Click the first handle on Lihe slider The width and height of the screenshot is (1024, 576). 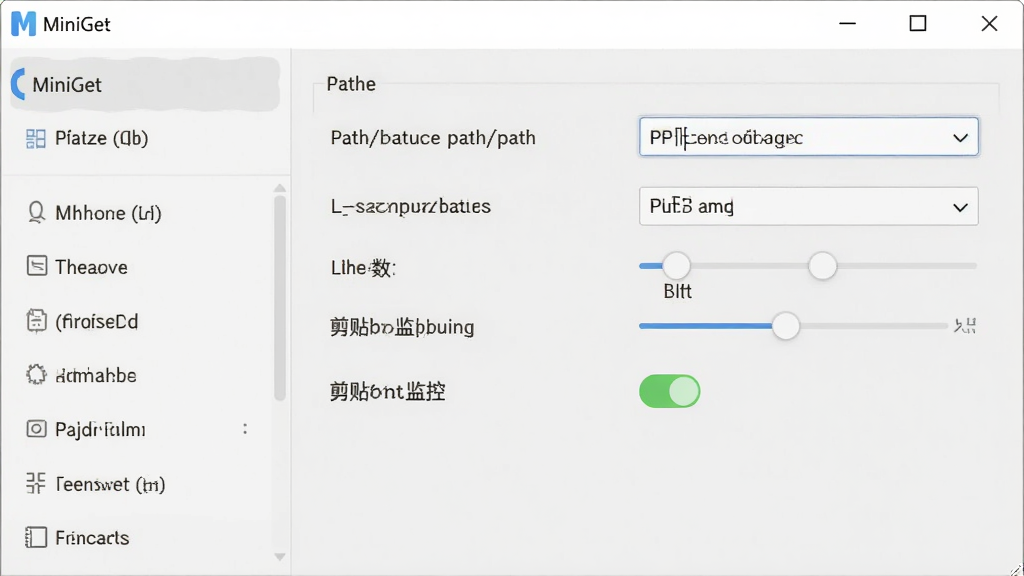(x=676, y=266)
